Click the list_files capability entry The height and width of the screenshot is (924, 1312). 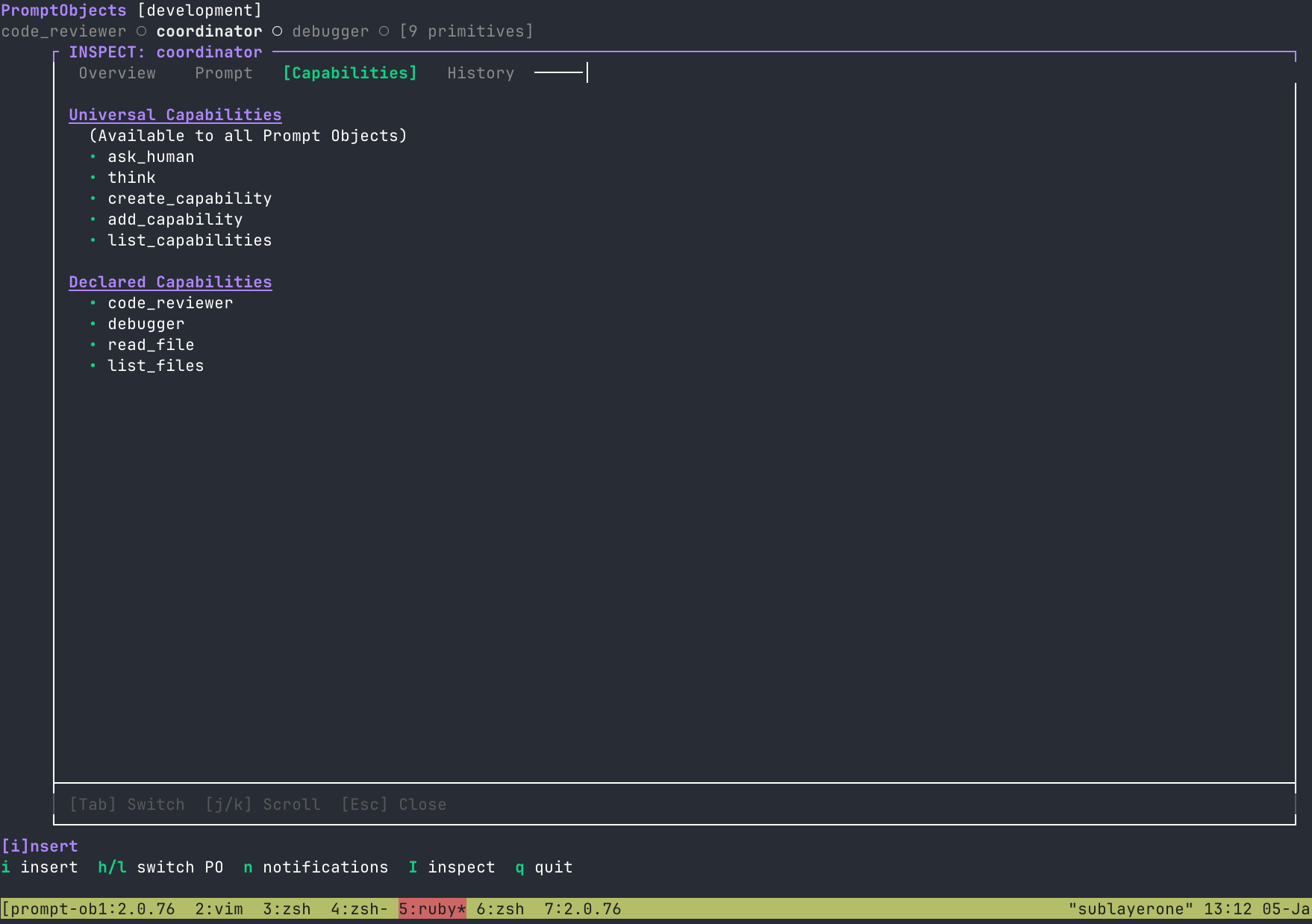tap(155, 366)
